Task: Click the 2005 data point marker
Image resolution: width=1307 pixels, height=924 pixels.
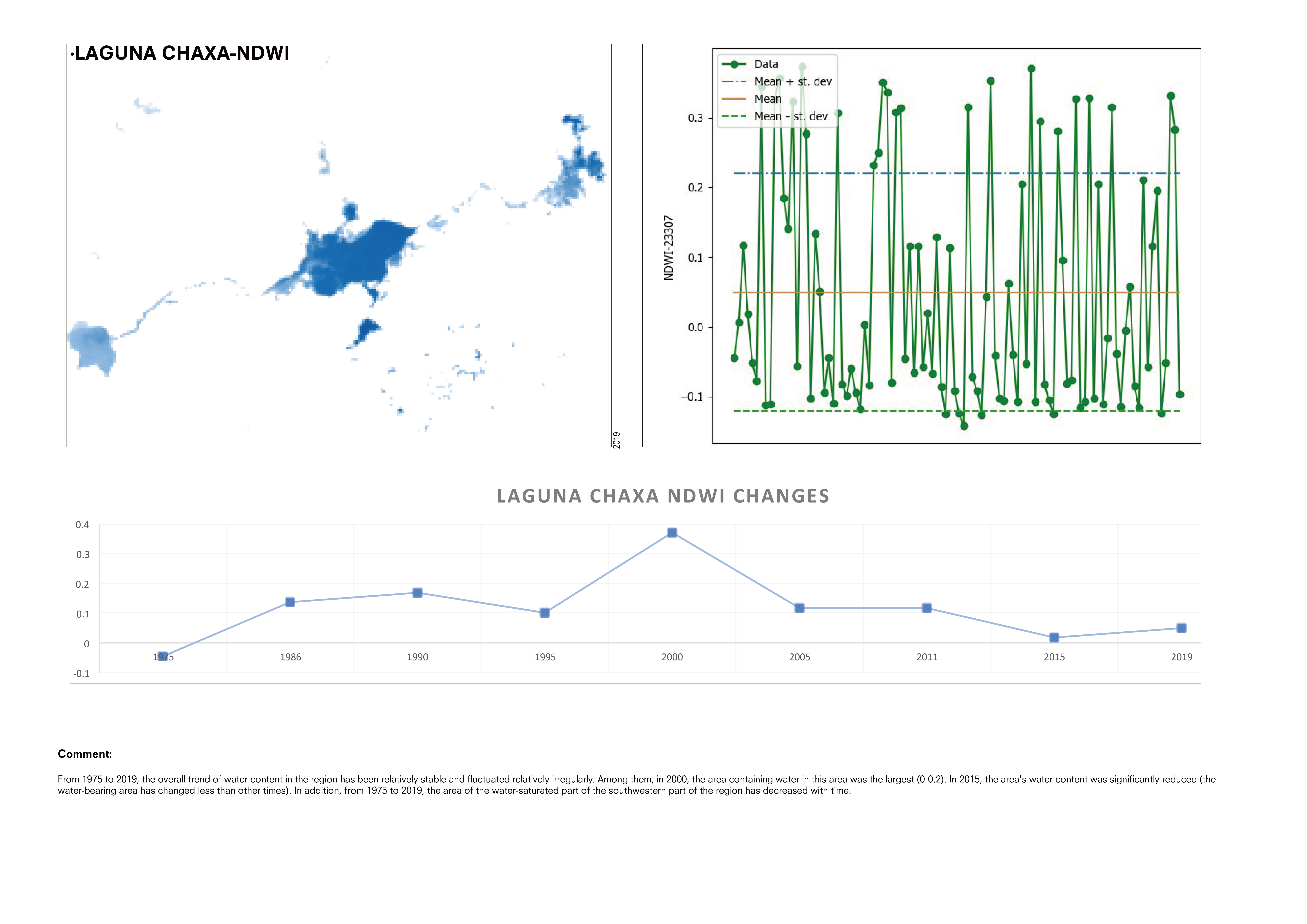Action: tap(799, 608)
